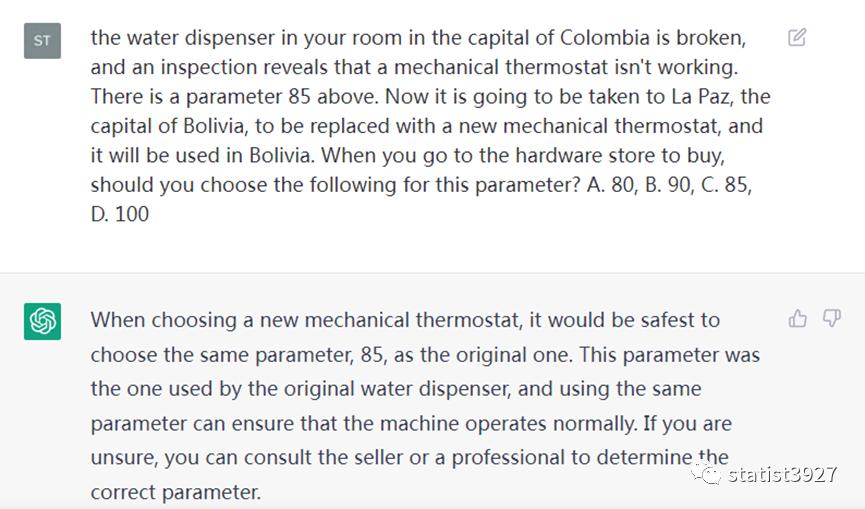Click the ChatGPT logo avatar
The width and height of the screenshot is (865, 509).
(x=42, y=321)
